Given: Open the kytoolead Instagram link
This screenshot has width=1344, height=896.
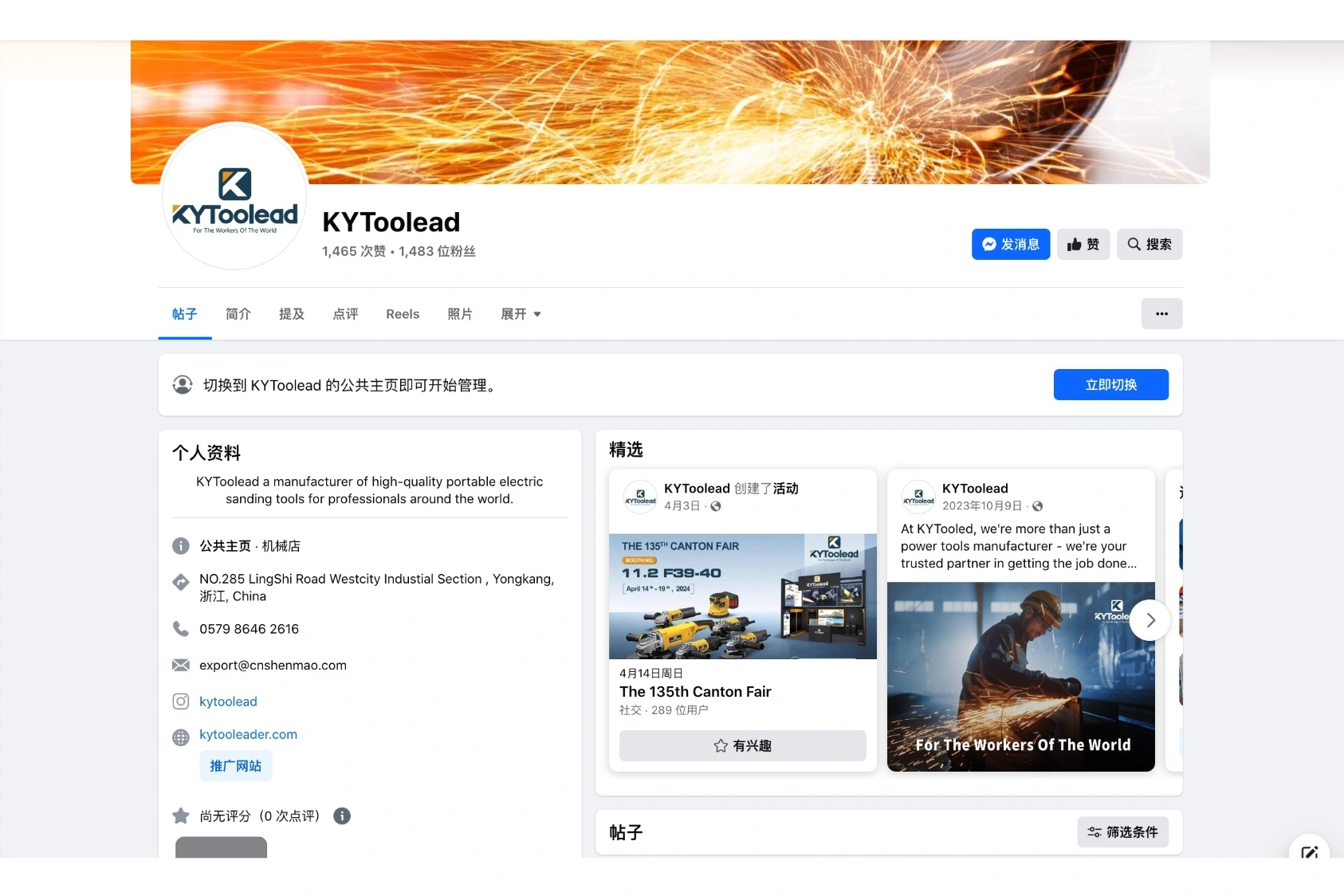Looking at the screenshot, I should point(228,701).
